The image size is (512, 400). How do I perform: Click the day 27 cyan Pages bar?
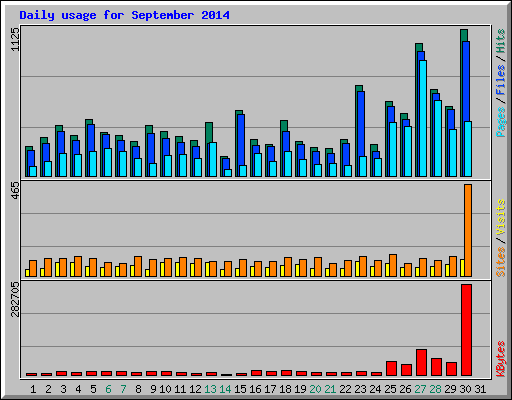[423, 118]
